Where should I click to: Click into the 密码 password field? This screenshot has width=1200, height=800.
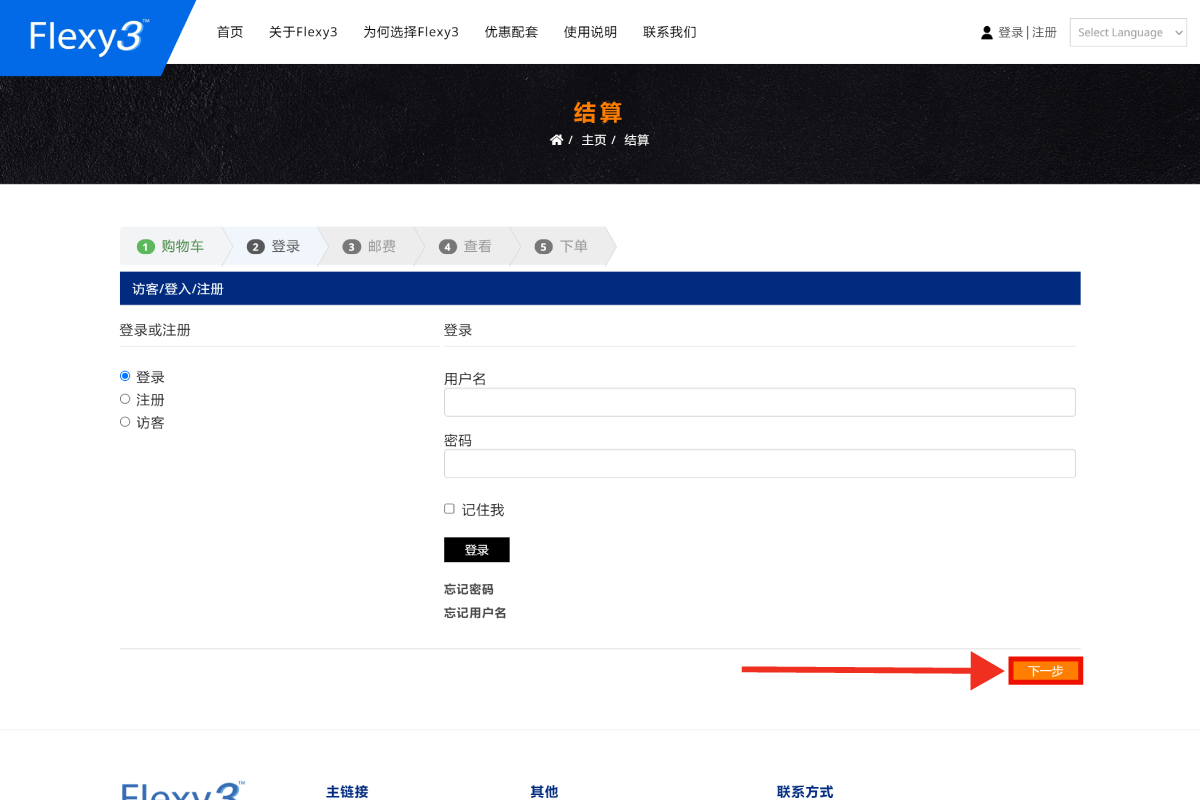click(x=759, y=463)
